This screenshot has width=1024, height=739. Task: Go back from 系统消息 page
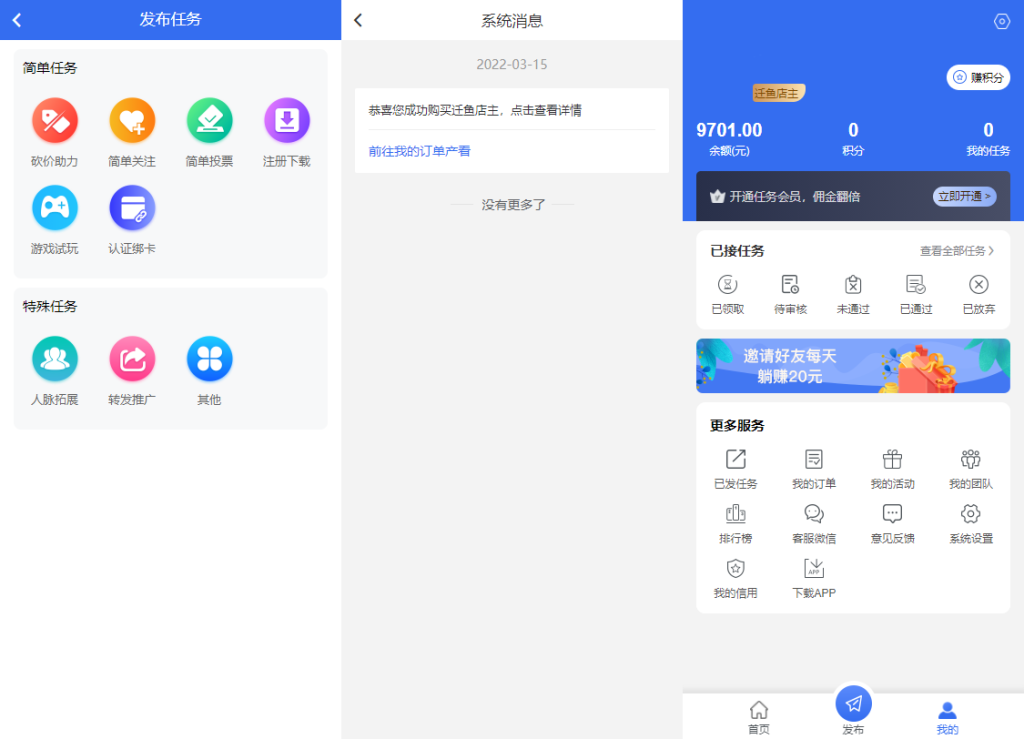(x=356, y=19)
